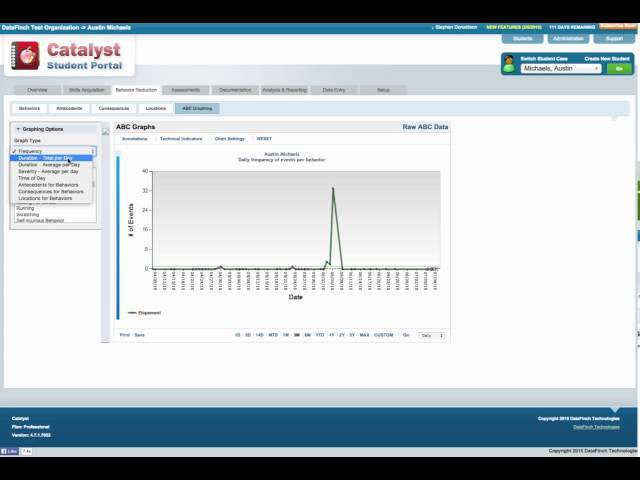Click the RESET chart button

coord(264,139)
